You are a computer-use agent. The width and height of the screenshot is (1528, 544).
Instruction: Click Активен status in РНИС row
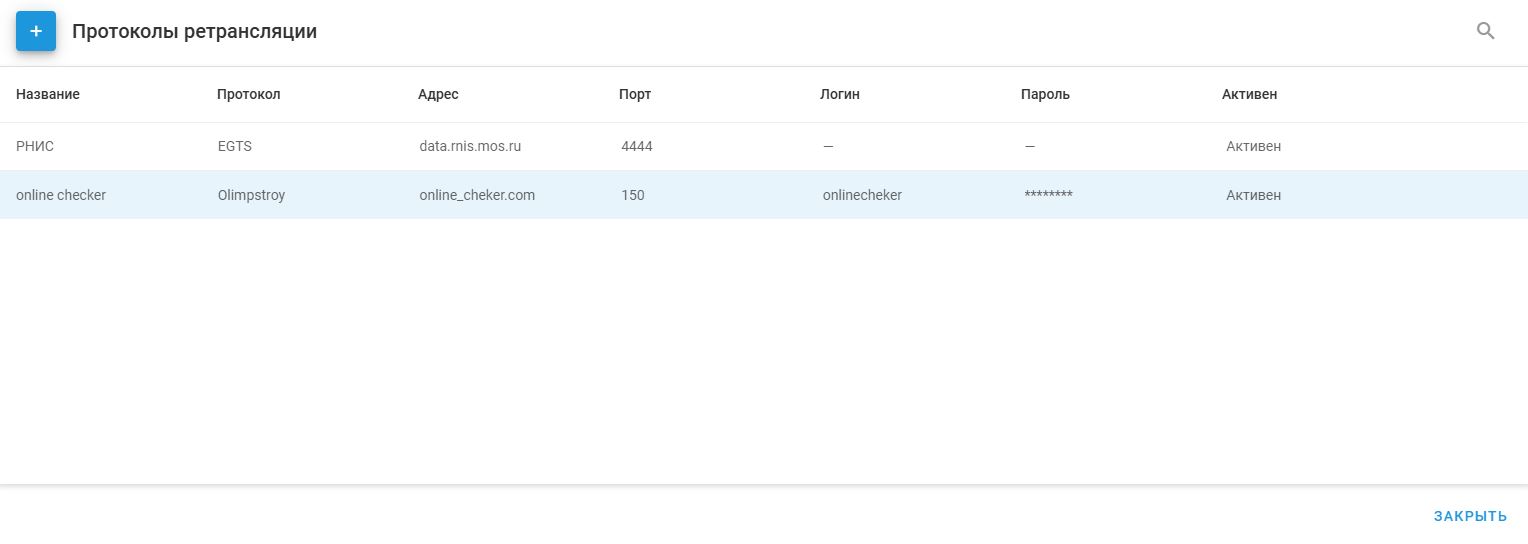[x=1253, y=146]
